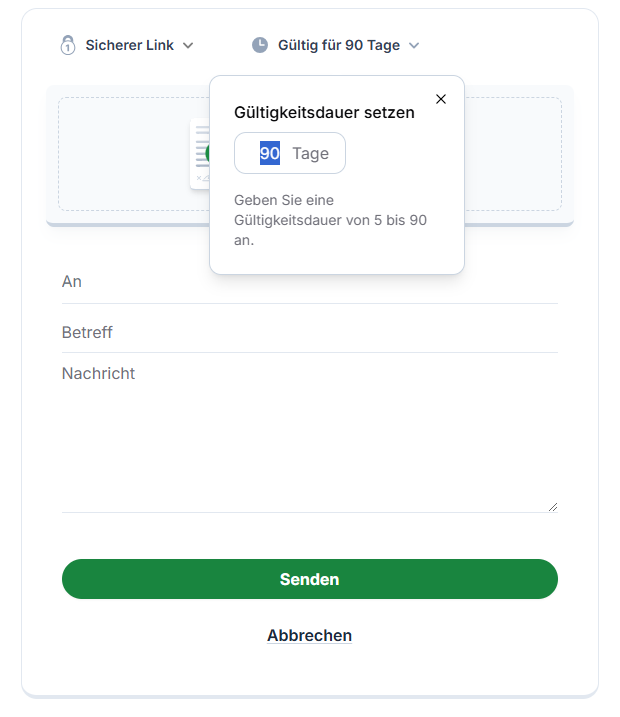Click the document icon in the upload area

point(200,153)
